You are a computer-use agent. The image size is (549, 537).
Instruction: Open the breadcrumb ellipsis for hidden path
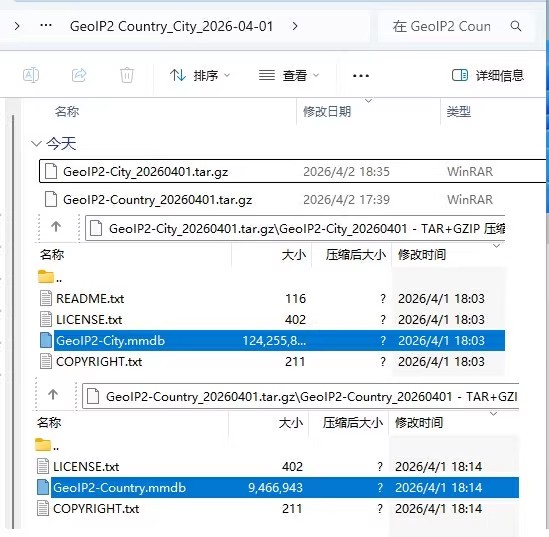(46, 26)
